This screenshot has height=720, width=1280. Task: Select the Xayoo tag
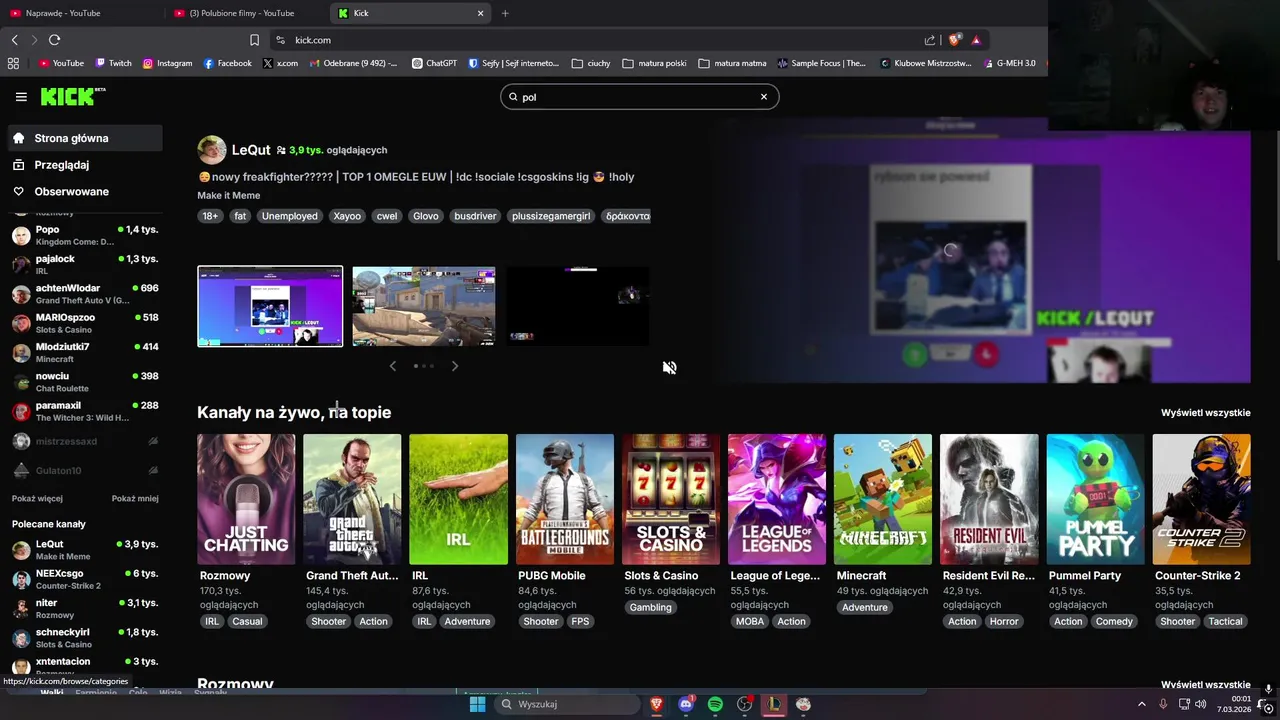click(347, 216)
